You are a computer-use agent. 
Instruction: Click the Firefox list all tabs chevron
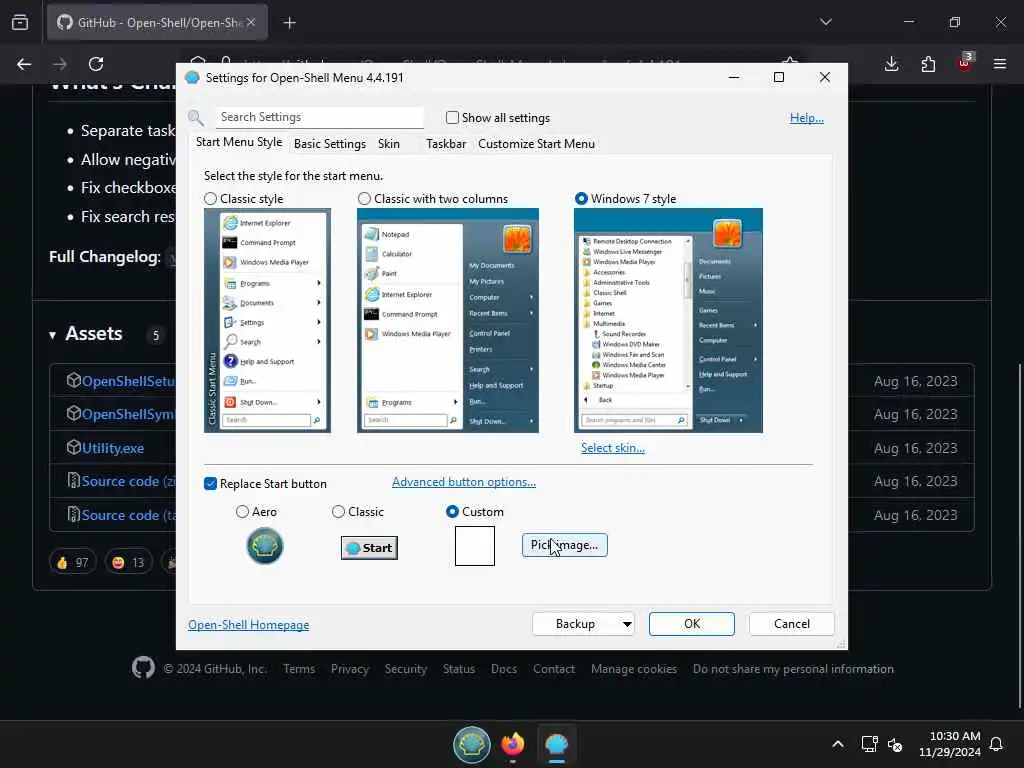coord(825,22)
